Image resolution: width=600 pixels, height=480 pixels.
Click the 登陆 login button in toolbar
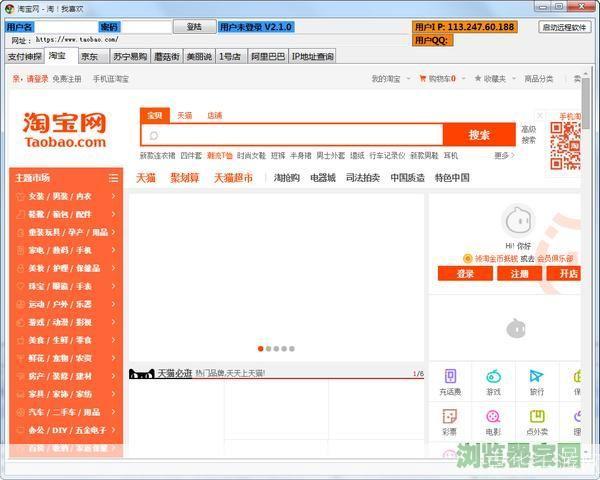pos(194,26)
